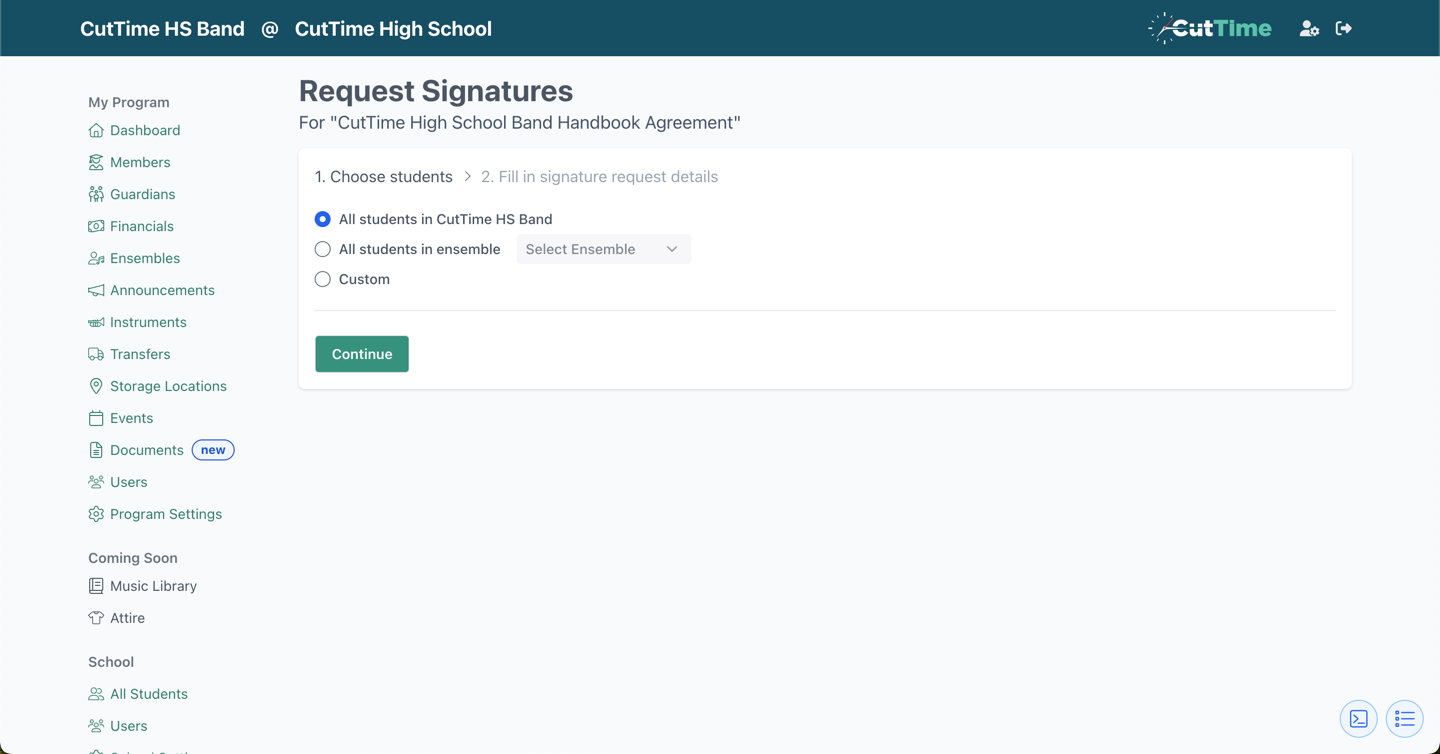Image resolution: width=1440 pixels, height=754 pixels.
Task: Select 'All students in CutTime HS Band' radio
Action: click(x=322, y=219)
